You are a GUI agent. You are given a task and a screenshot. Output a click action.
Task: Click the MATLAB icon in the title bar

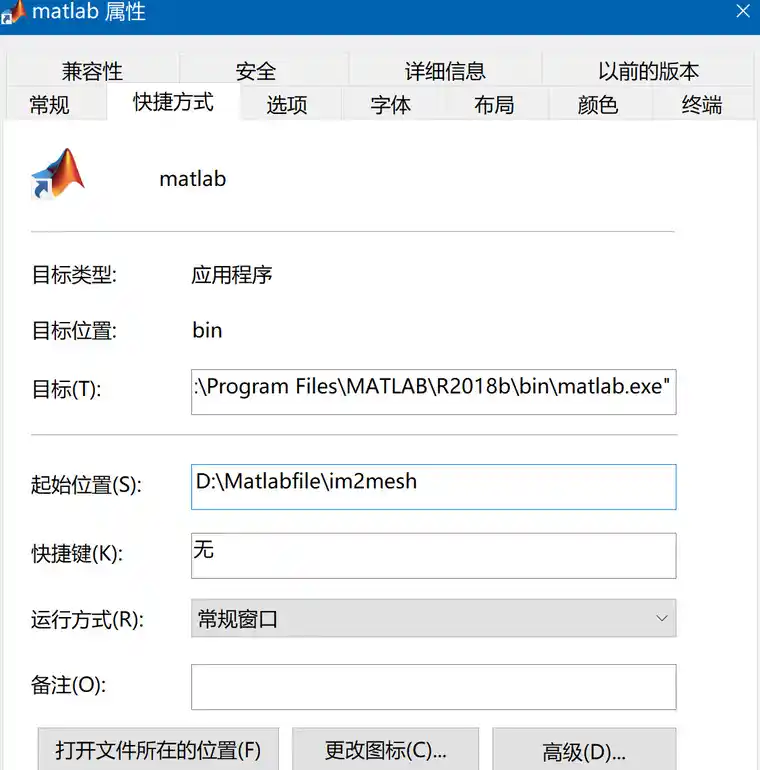tap(13, 12)
